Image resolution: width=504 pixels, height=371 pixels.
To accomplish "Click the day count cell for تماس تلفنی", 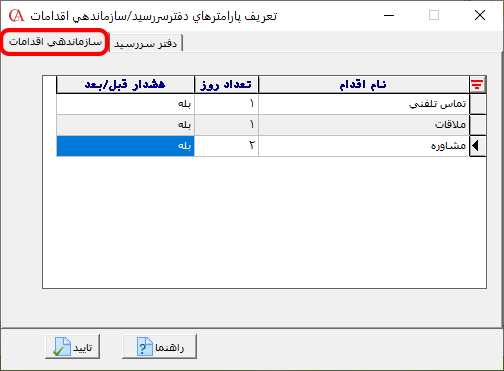I will [x=226, y=104].
